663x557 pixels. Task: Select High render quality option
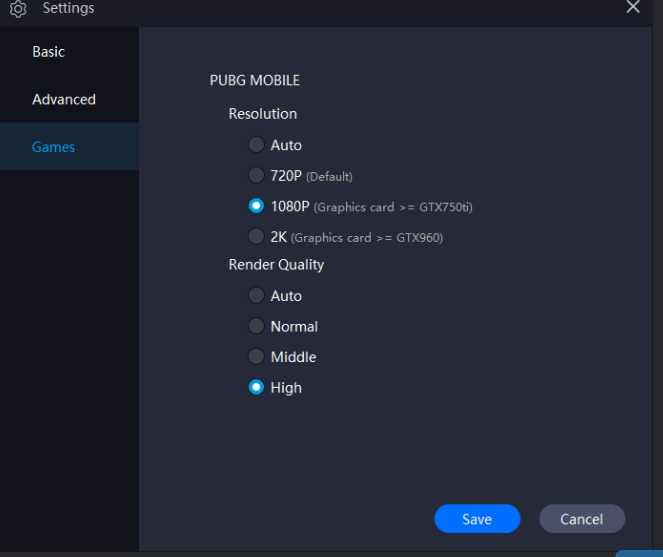(x=256, y=387)
